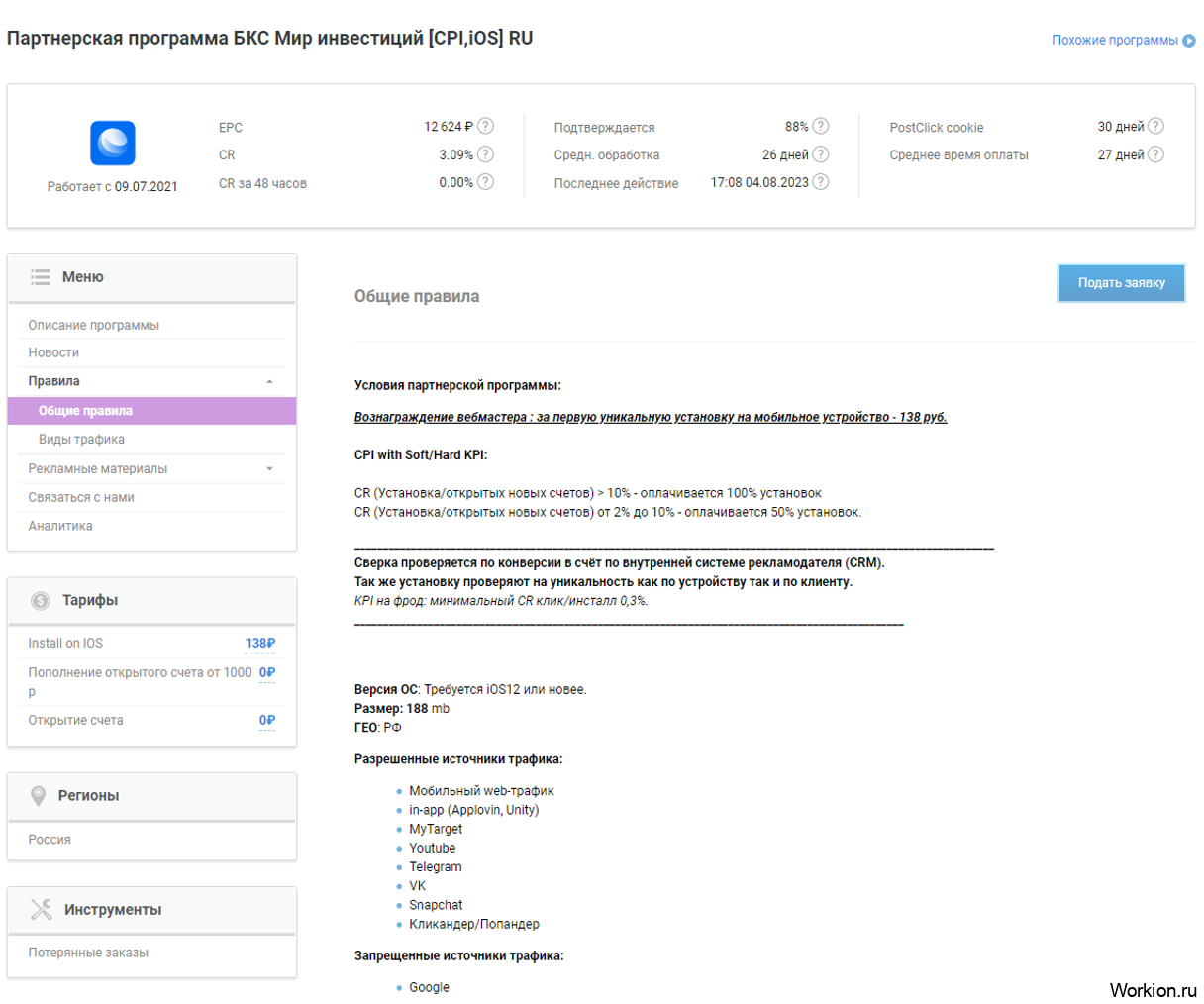Click the Последнее действие time 17:08 04.08.2023

coord(759,182)
